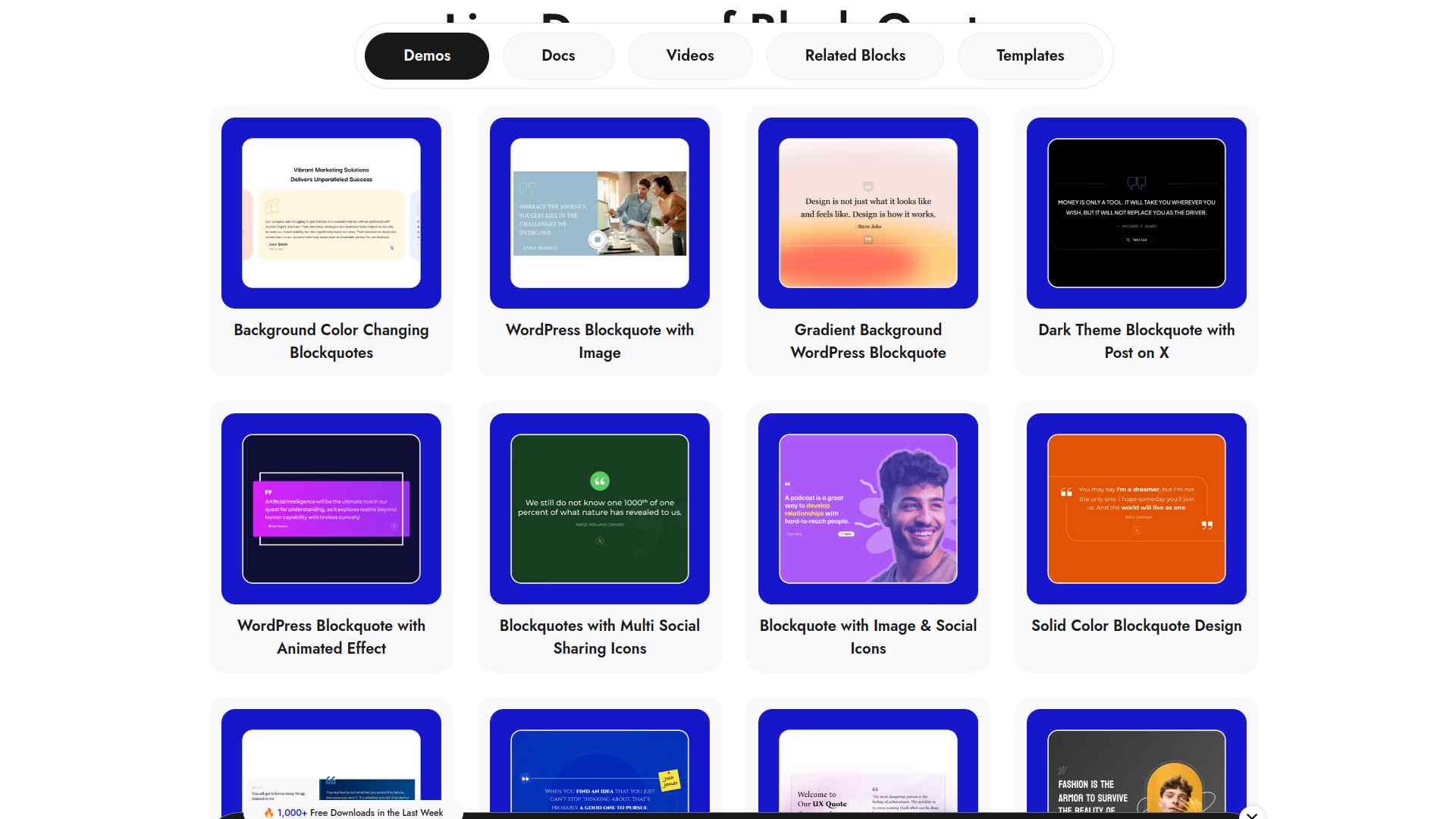This screenshot has height=819, width=1456.
Task: Click the fire icon in downloads badge
Action: (x=268, y=812)
